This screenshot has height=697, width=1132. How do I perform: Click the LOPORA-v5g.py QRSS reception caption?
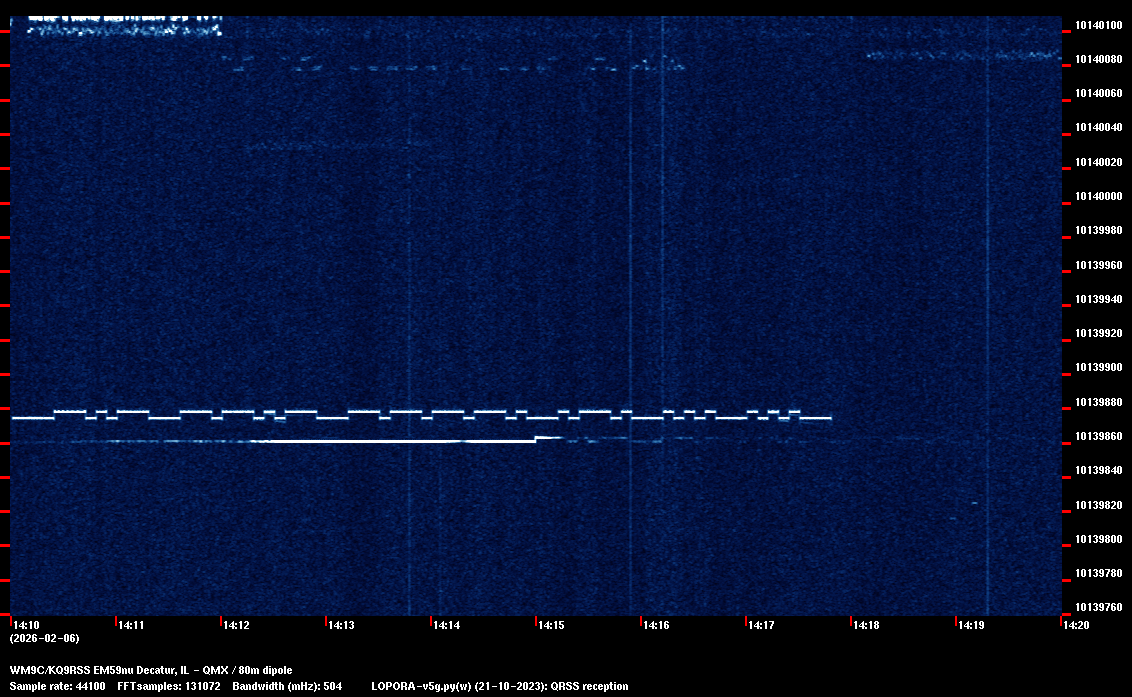(499, 686)
